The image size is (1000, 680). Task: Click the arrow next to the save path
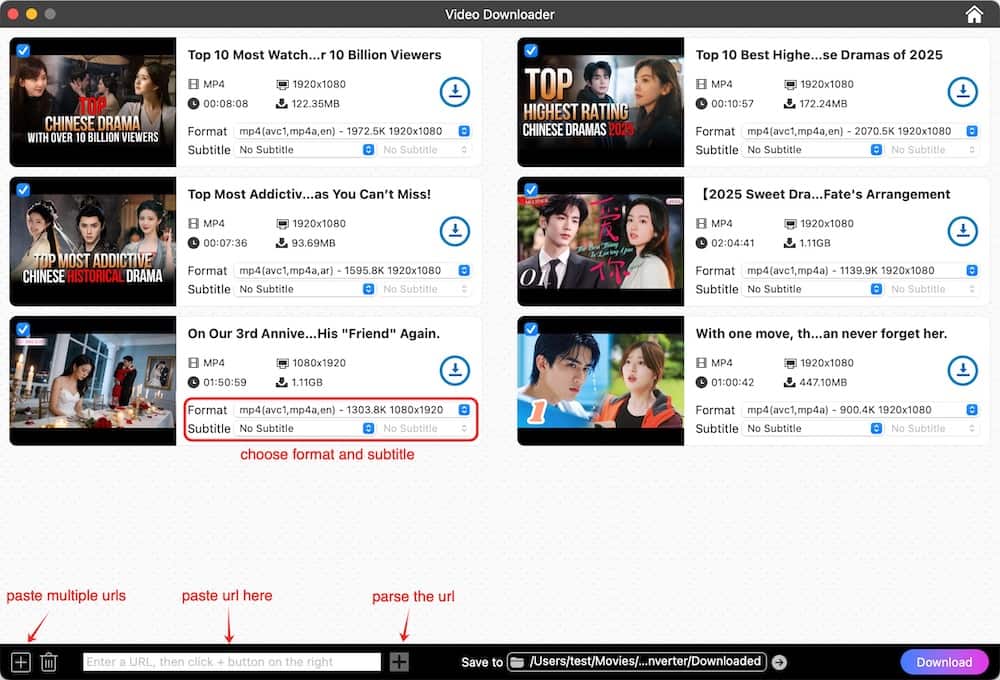click(x=778, y=661)
